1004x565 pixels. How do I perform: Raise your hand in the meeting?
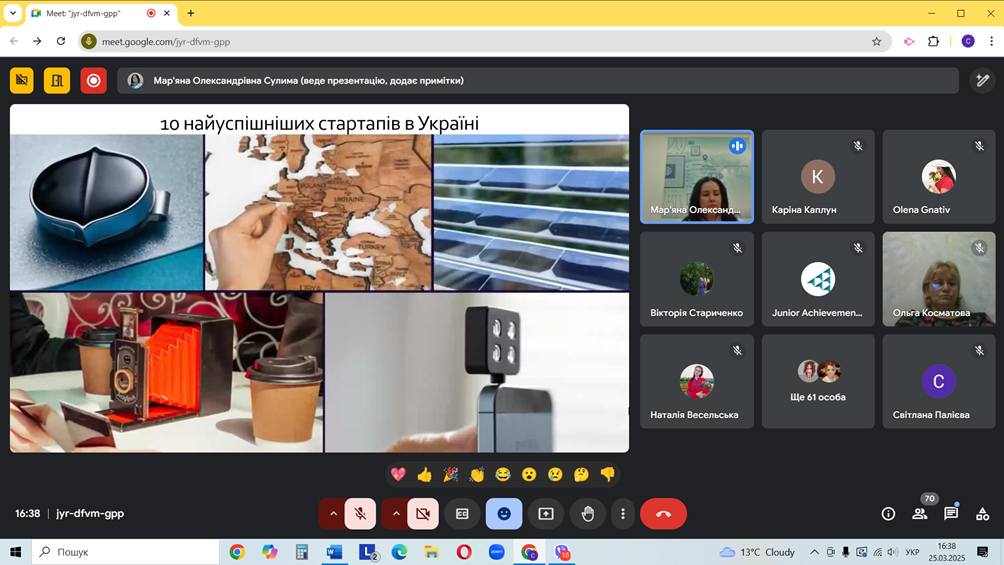click(588, 514)
